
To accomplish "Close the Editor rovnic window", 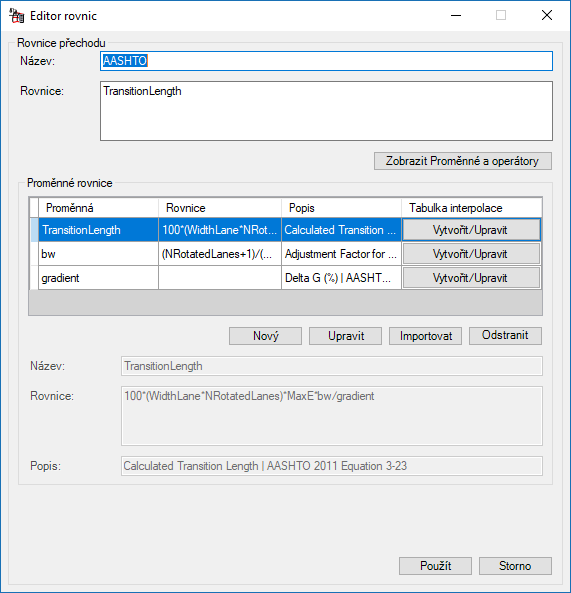I will point(547,15).
